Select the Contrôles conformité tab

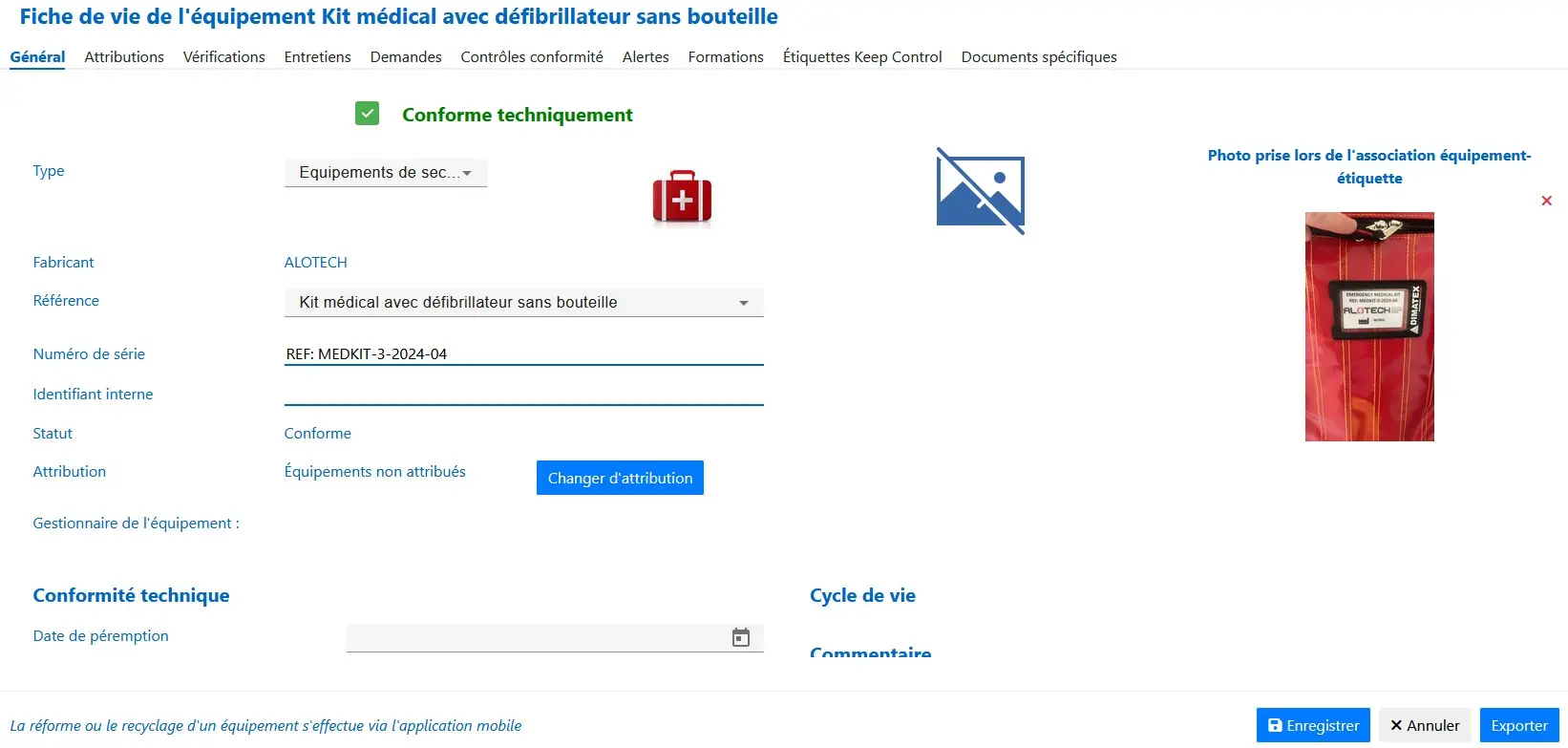[x=531, y=57]
